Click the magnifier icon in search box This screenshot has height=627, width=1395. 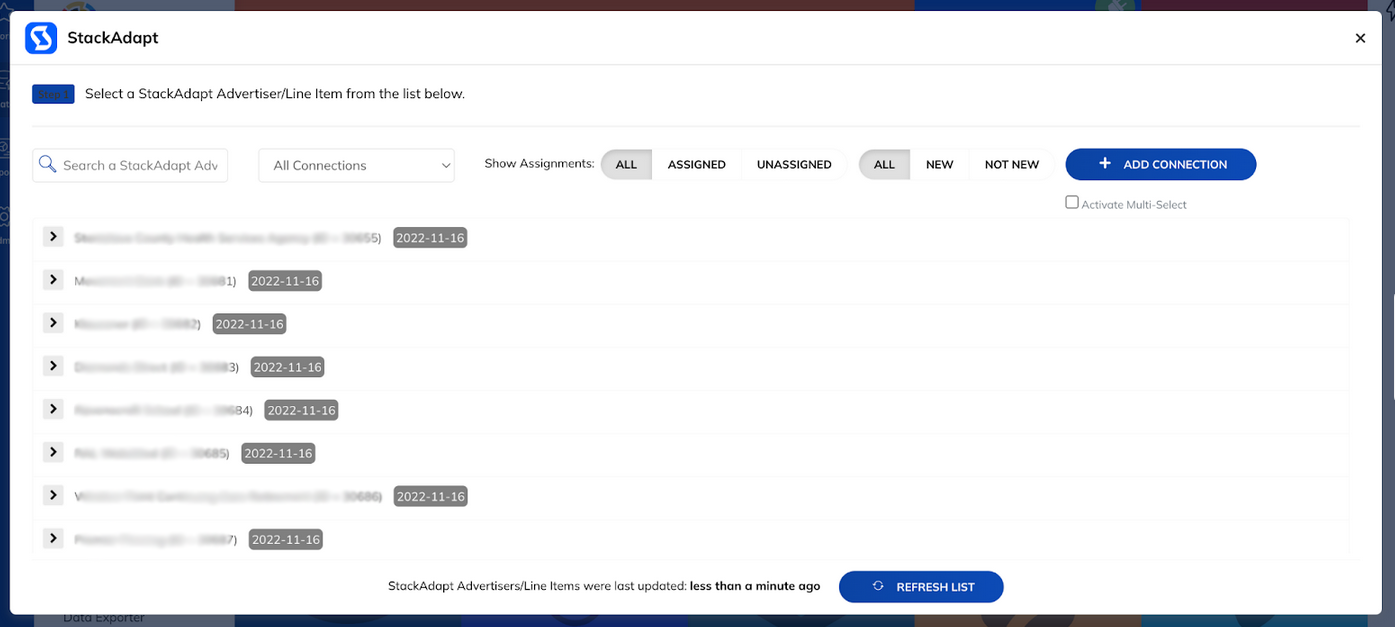pos(46,164)
